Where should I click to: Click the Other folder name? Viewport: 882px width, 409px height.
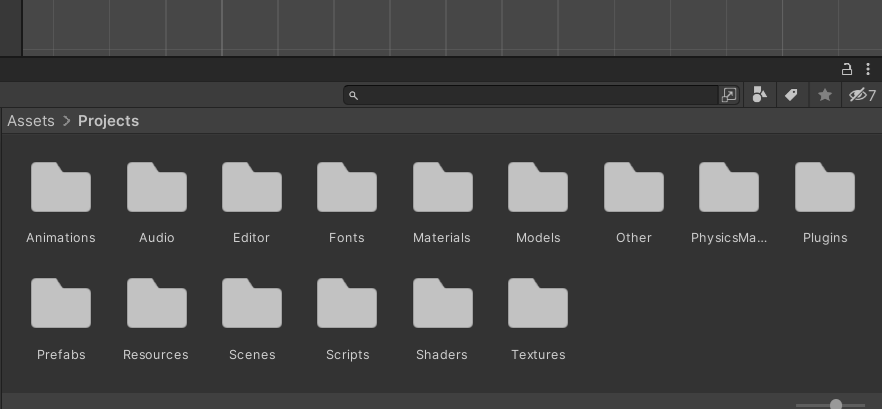[634, 238]
